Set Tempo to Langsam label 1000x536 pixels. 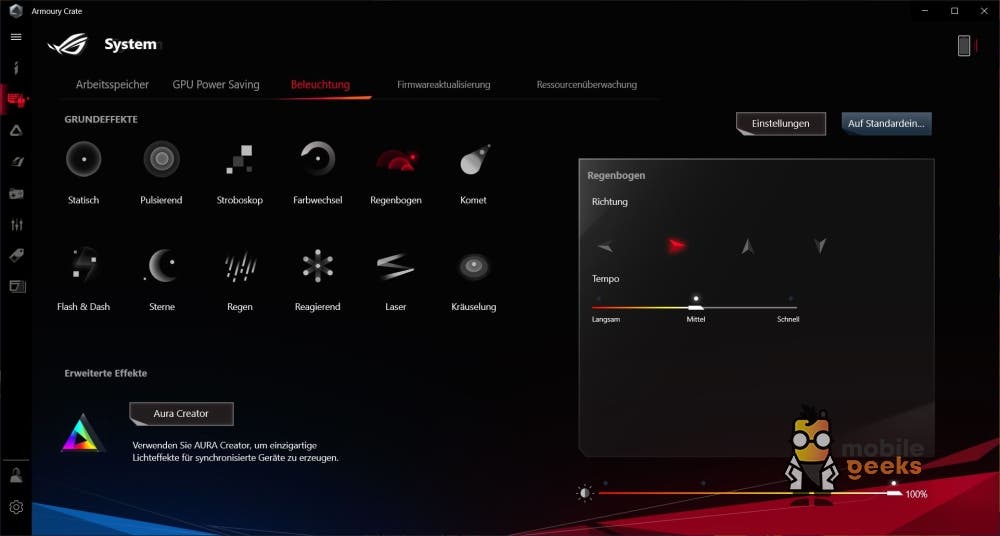point(606,319)
